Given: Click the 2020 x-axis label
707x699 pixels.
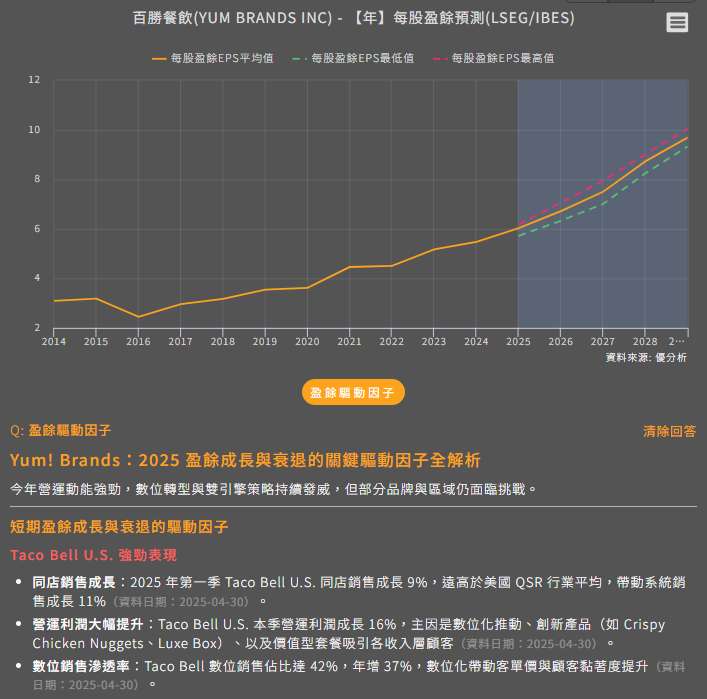Looking at the screenshot, I should click(307, 341).
